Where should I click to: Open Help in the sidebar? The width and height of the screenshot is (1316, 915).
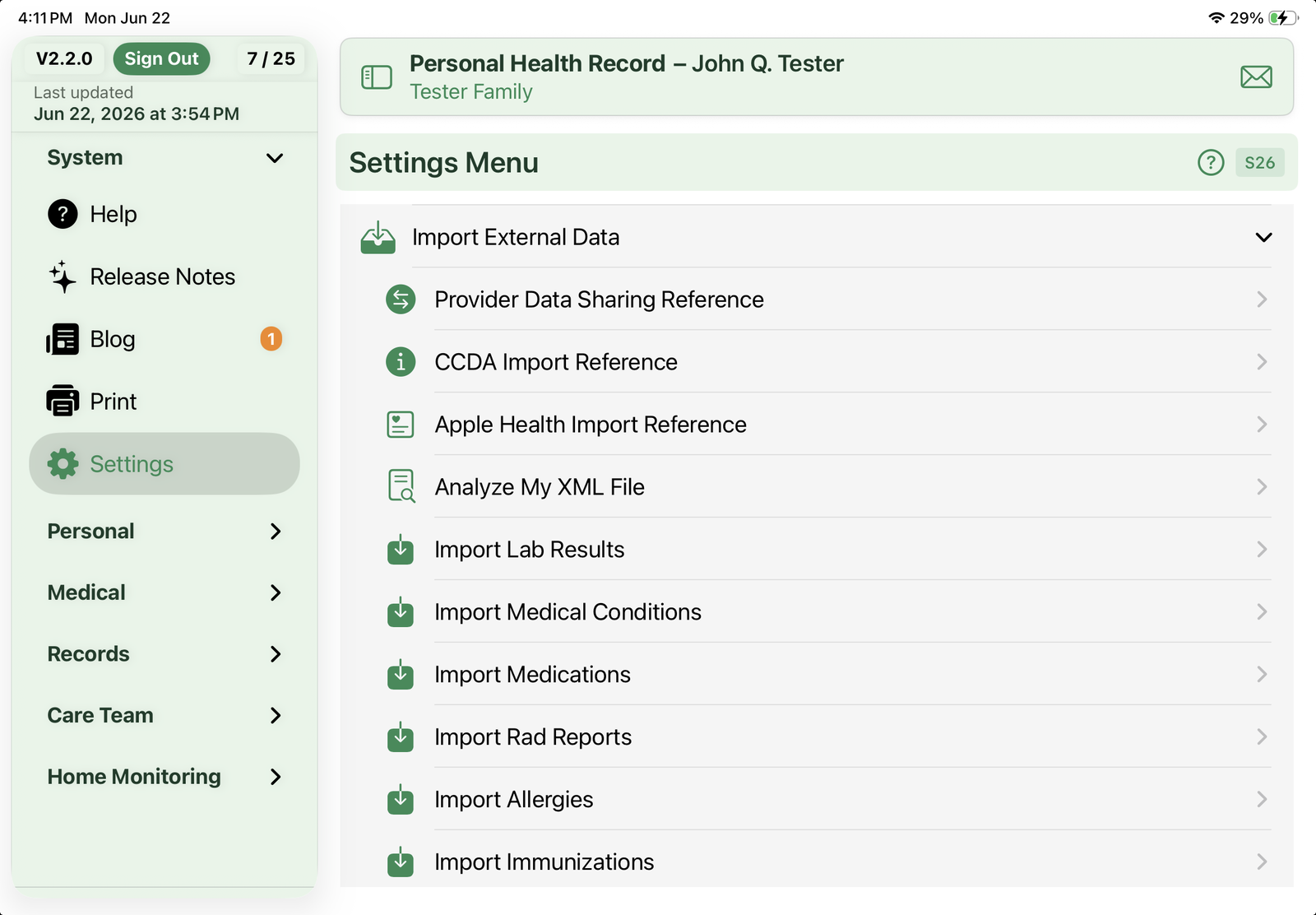tap(164, 214)
